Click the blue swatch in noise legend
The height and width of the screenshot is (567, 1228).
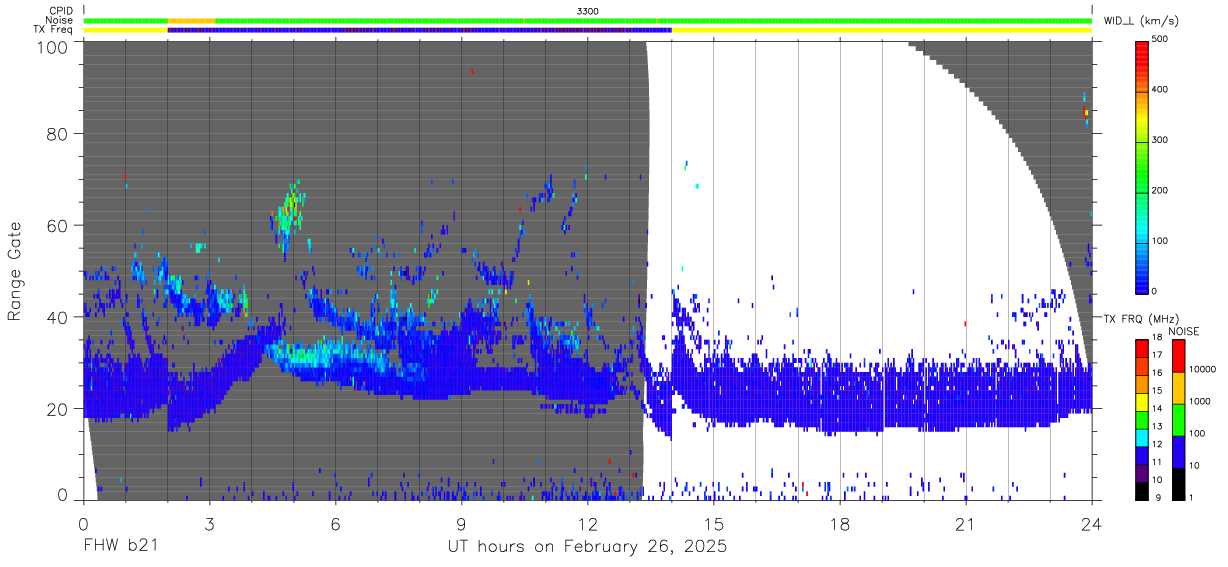click(1177, 451)
